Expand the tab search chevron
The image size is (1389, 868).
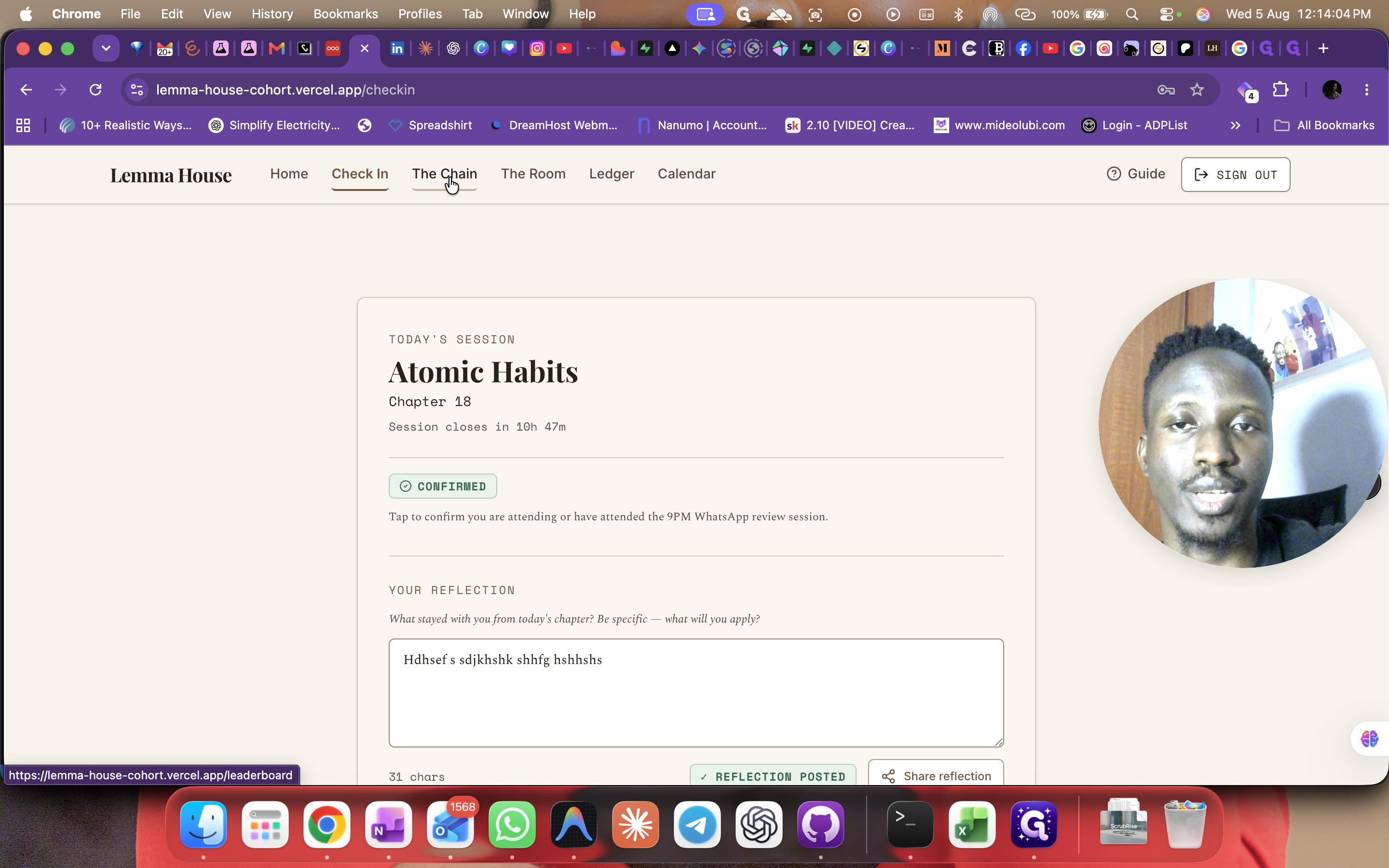tap(106, 48)
